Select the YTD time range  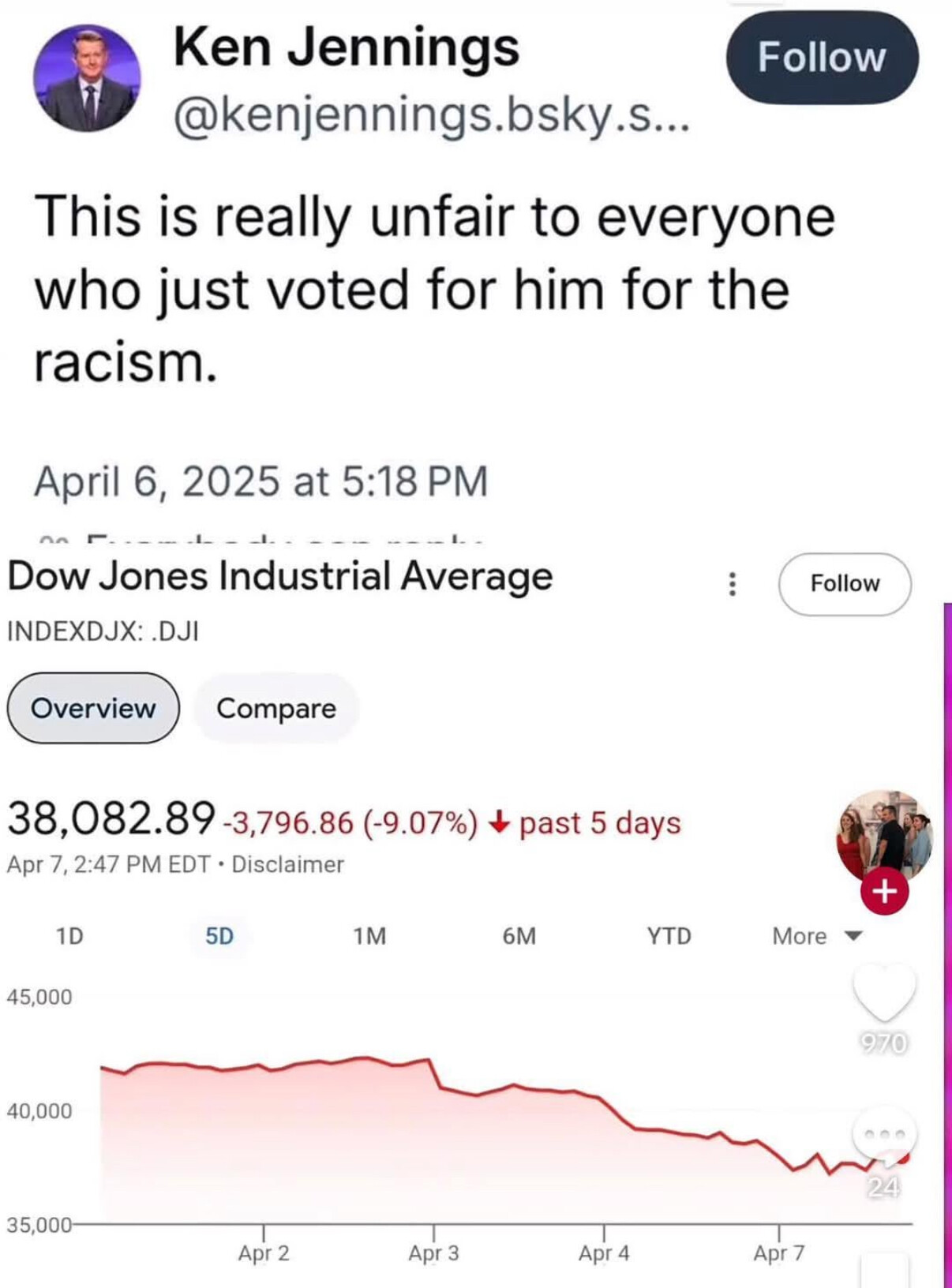tap(669, 936)
